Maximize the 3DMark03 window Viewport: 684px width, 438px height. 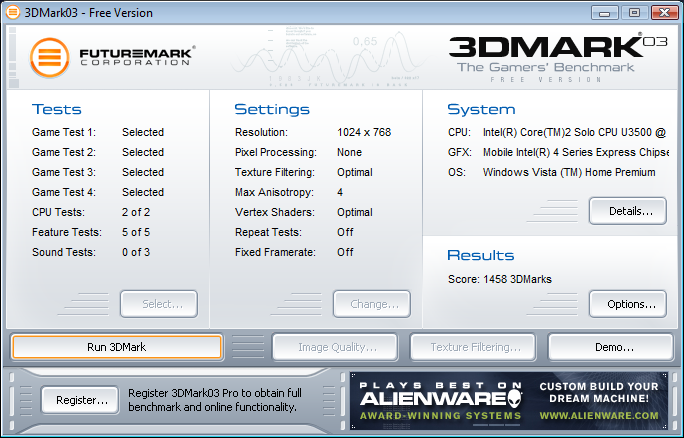(x=634, y=13)
